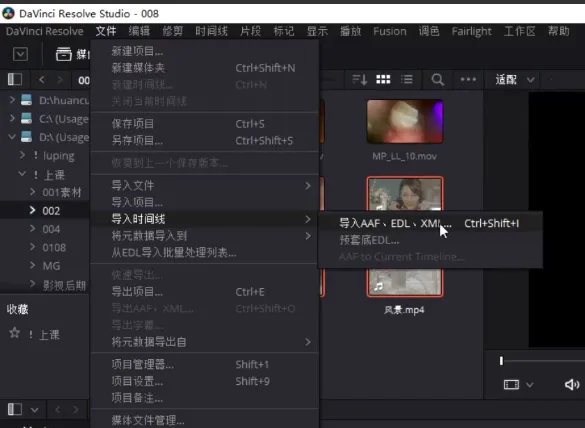Switch to thumbnail grid view
Screen dimensions: 585x428
pyautogui.click(x=383, y=79)
